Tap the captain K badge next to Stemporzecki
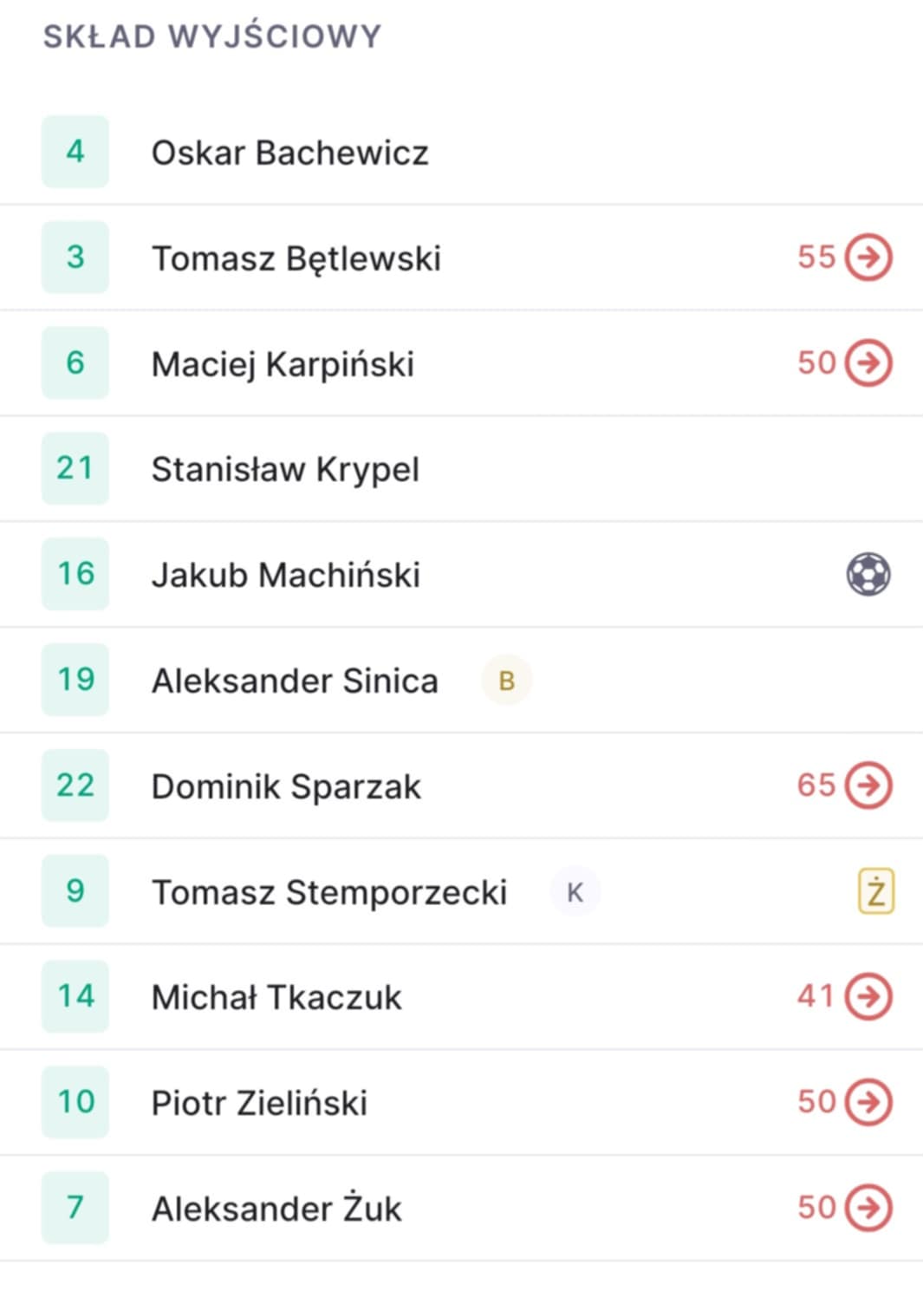 pos(575,892)
